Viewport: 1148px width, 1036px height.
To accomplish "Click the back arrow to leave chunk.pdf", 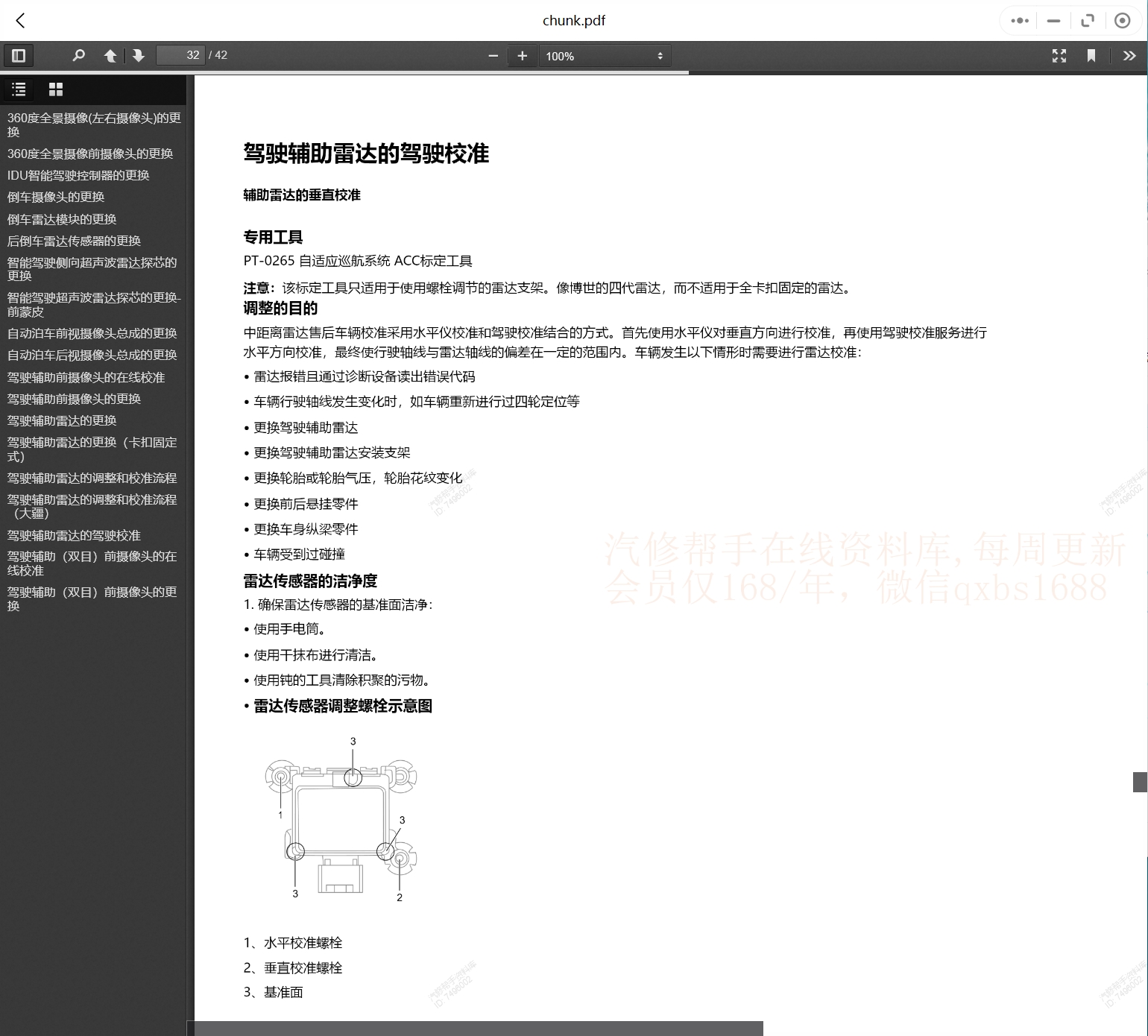I will tap(20, 20).
